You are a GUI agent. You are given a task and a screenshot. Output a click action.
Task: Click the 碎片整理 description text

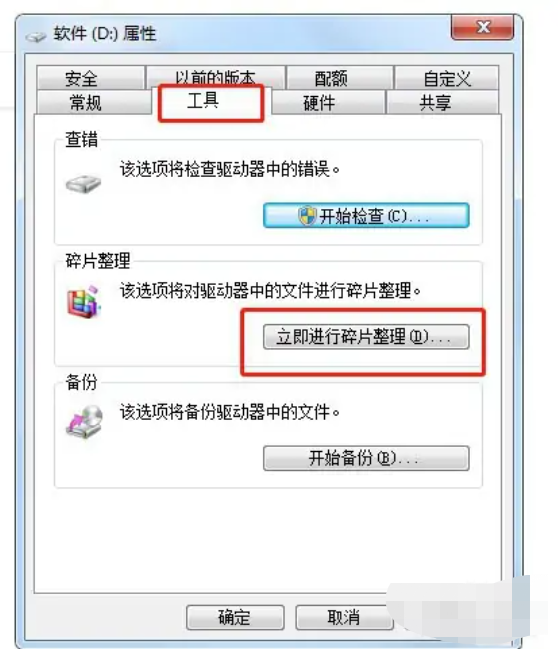pos(270,291)
